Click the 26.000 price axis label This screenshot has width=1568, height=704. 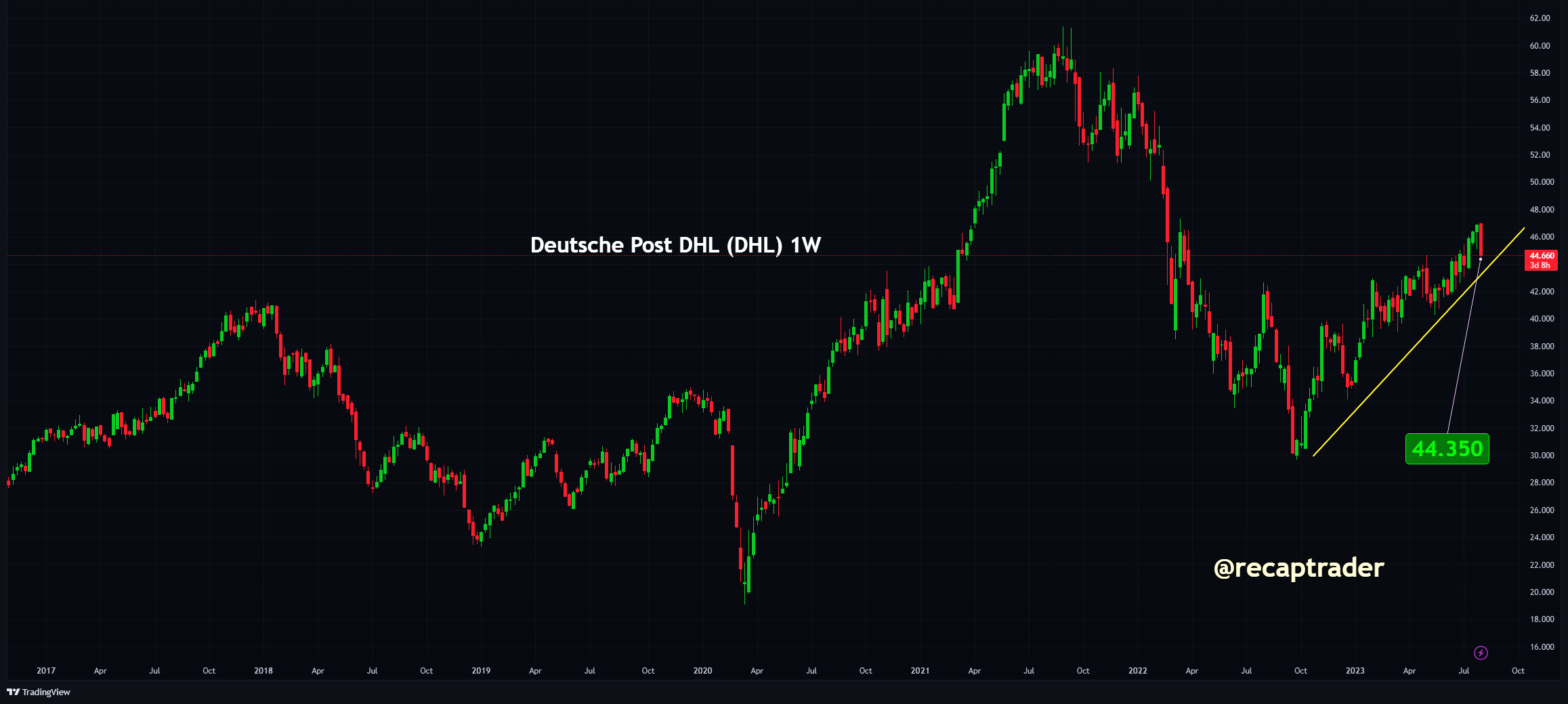[x=1542, y=510]
